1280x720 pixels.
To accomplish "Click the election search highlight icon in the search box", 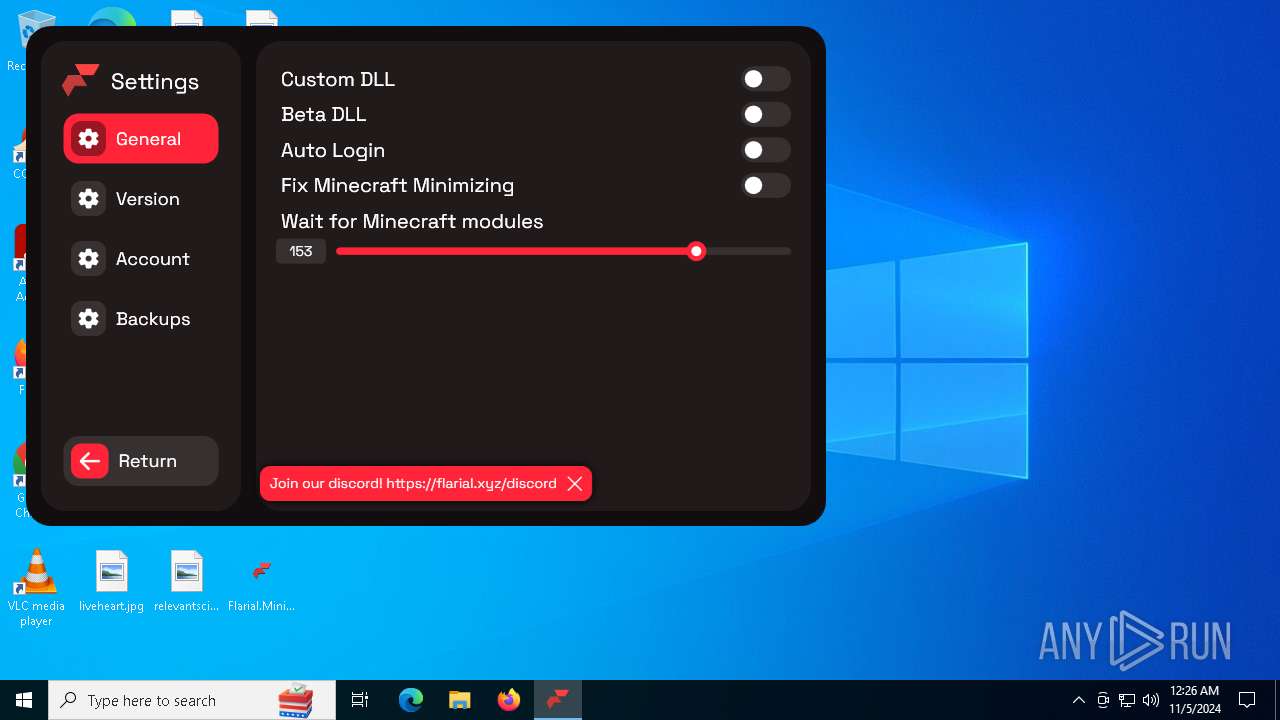I will (296, 701).
